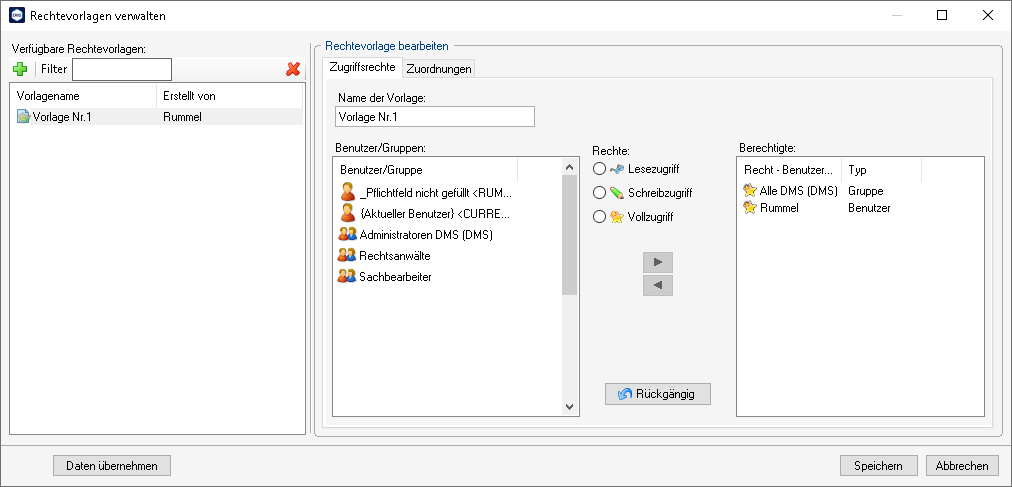Click the right arrow assign button
This screenshot has height=487, width=1012.
658,263
